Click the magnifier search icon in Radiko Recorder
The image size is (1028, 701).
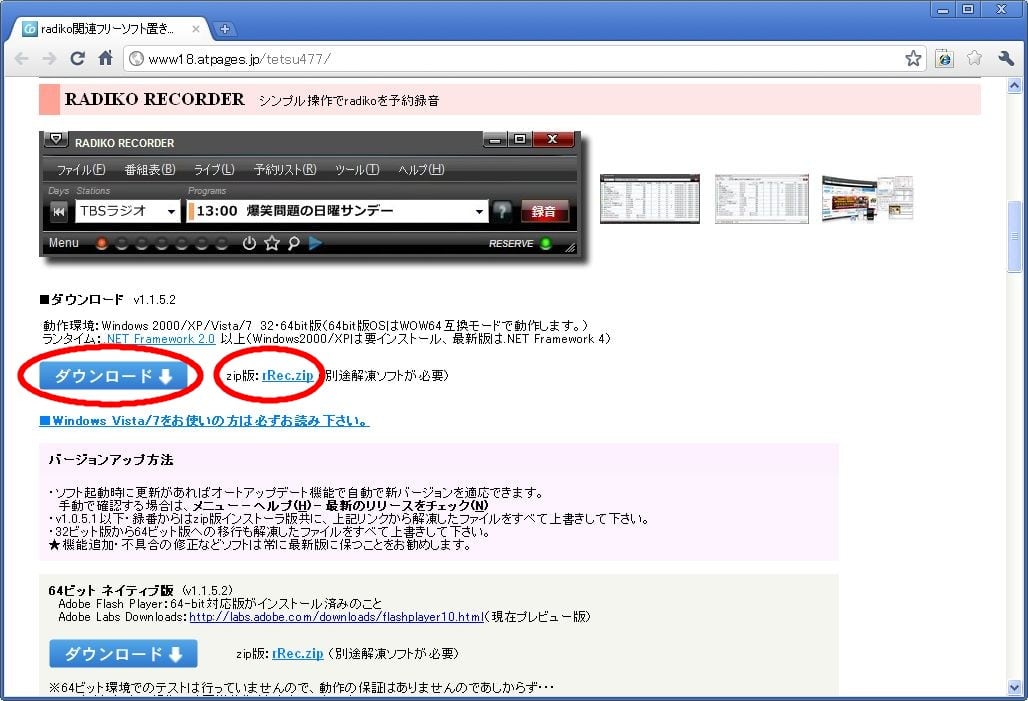coord(294,243)
